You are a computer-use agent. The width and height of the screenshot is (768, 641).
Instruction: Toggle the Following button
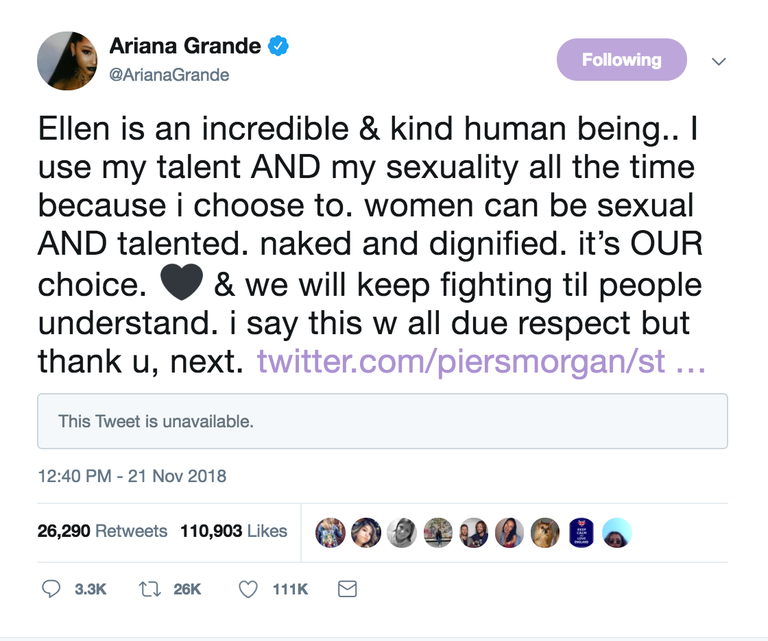[622, 60]
